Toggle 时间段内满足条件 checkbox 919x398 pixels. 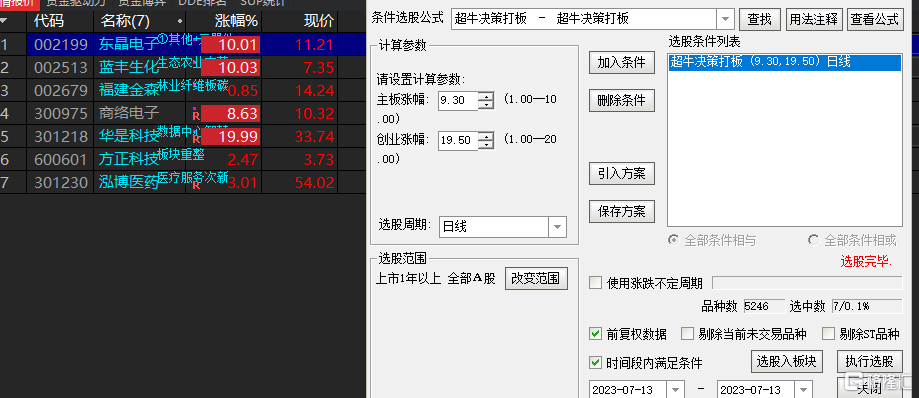click(595, 363)
